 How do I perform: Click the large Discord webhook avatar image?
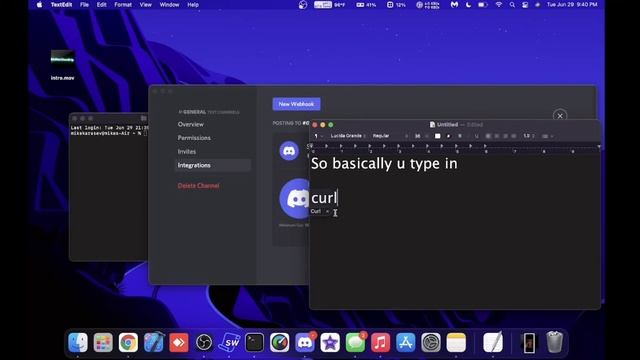(295, 199)
